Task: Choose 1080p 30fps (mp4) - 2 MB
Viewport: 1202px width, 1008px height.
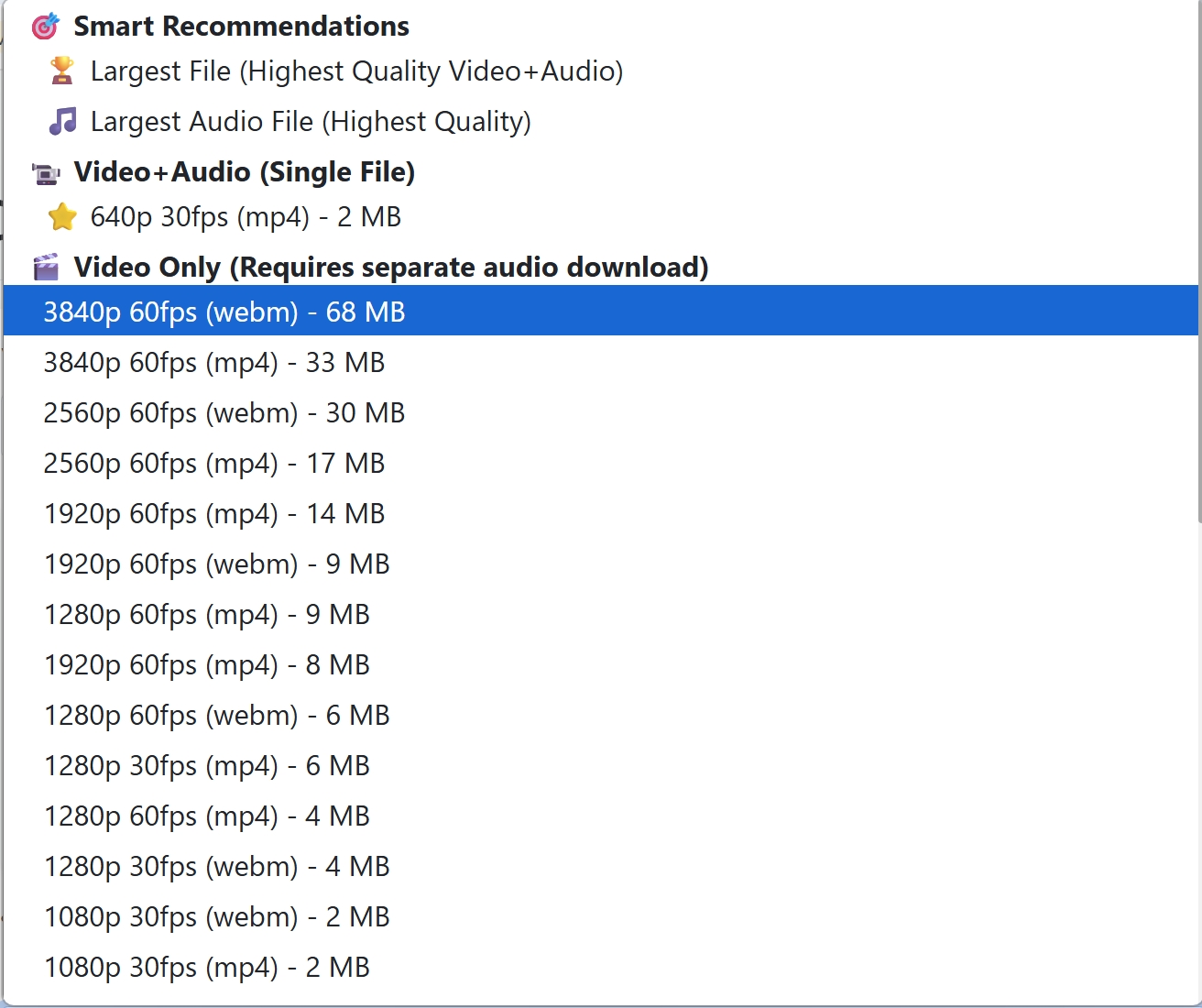Action: [x=601, y=967]
